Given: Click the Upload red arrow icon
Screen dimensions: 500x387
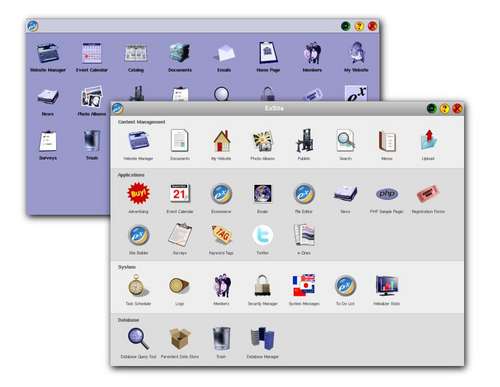Looking at the screenshot, I should tap(428, 140).
